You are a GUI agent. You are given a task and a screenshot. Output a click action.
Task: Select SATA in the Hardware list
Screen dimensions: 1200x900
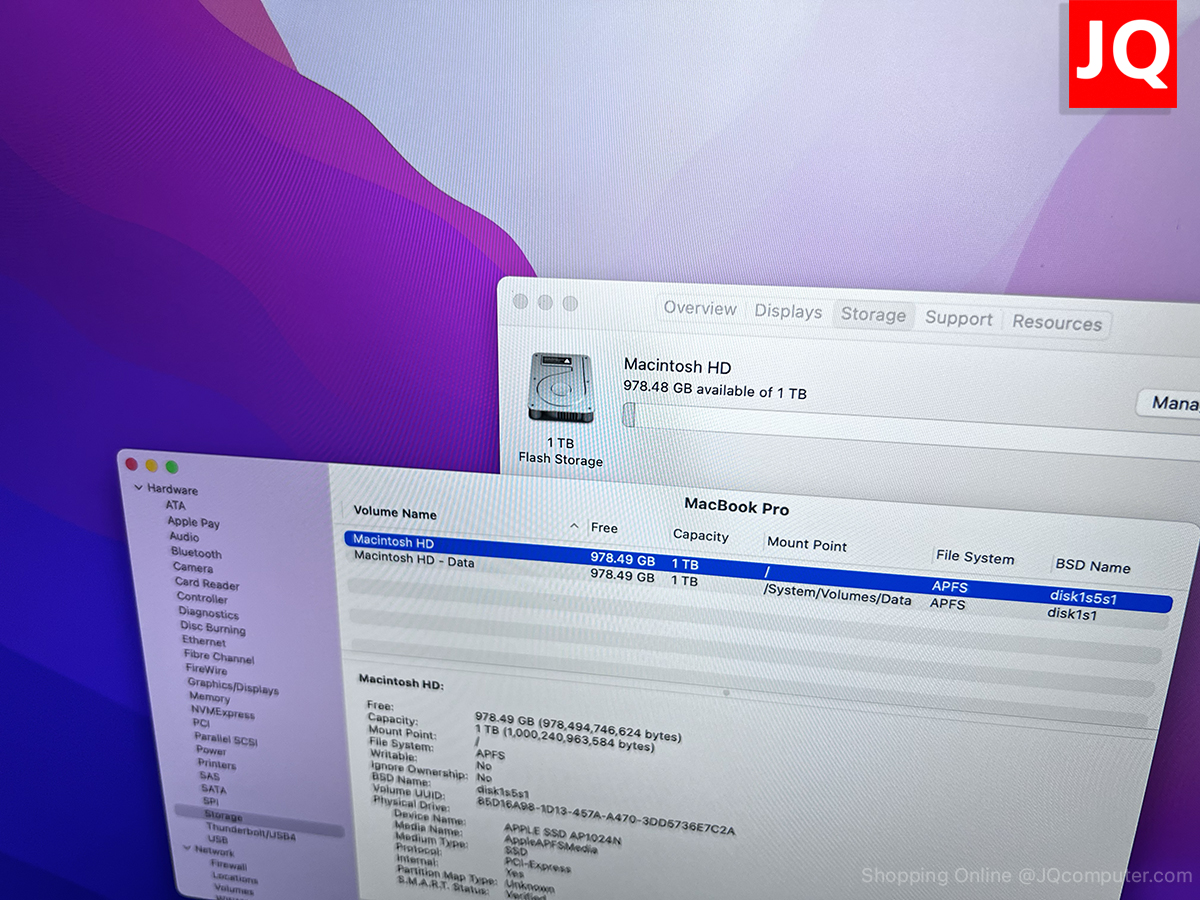click(x=212, y=790)
